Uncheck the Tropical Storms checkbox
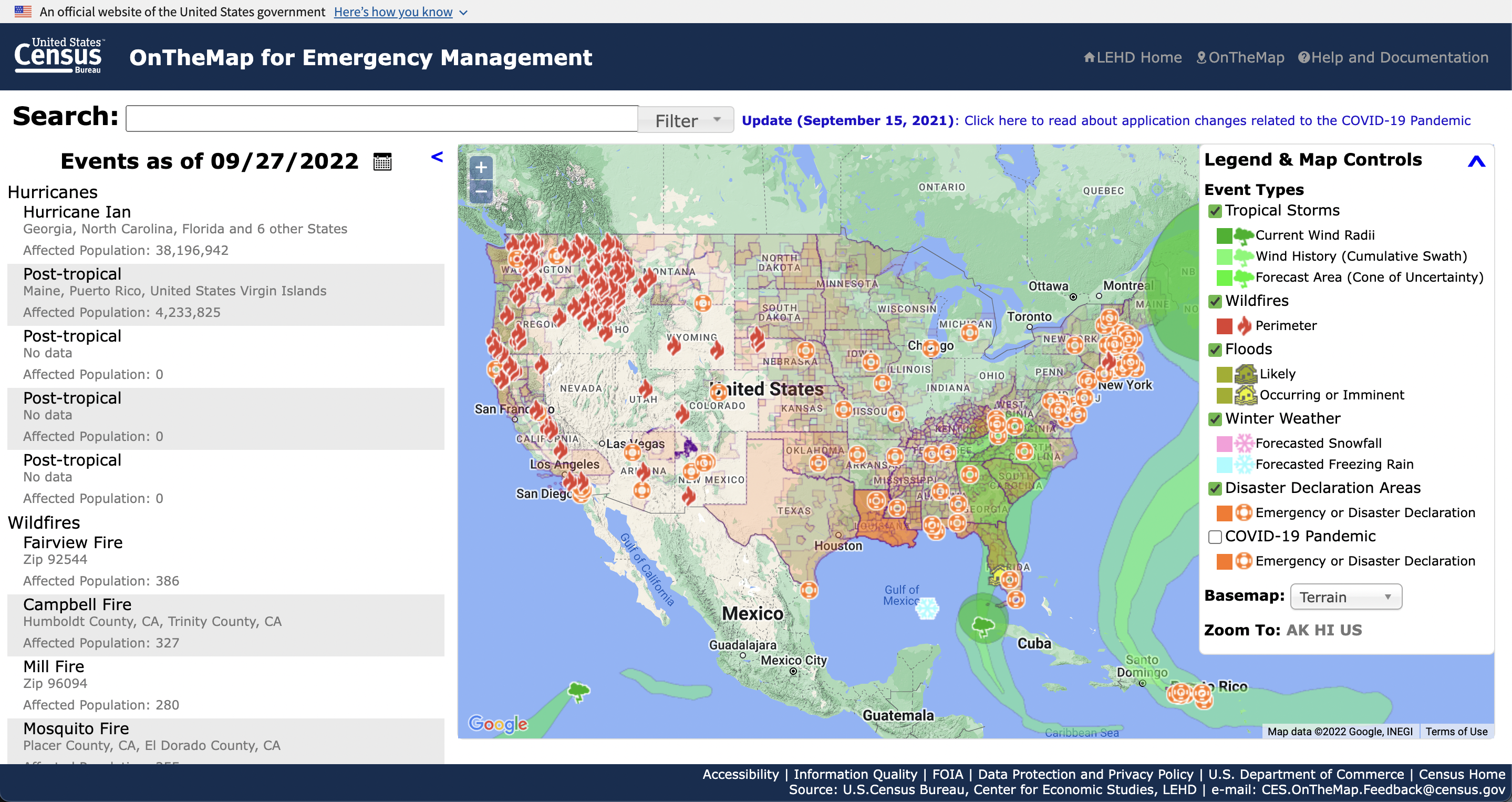 tap(1215, 211)
